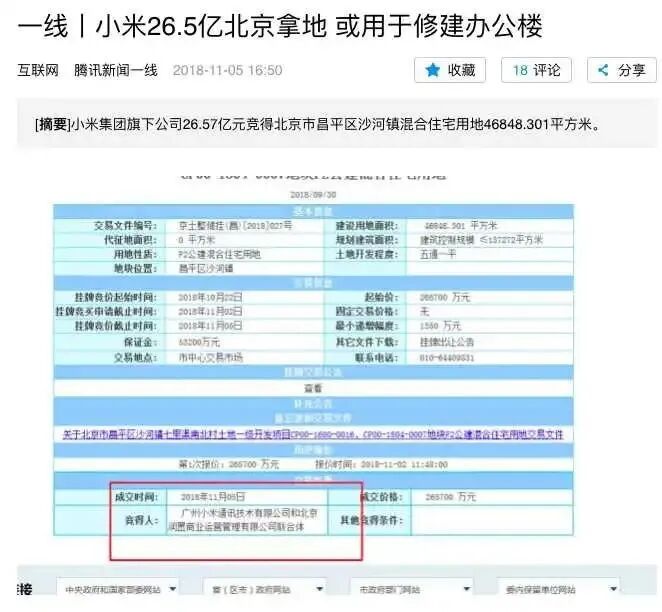Image resolution: width=662 pixels, height=612 pixels.
Task: Click the 市中心交易市场 value
Action: 211,357
